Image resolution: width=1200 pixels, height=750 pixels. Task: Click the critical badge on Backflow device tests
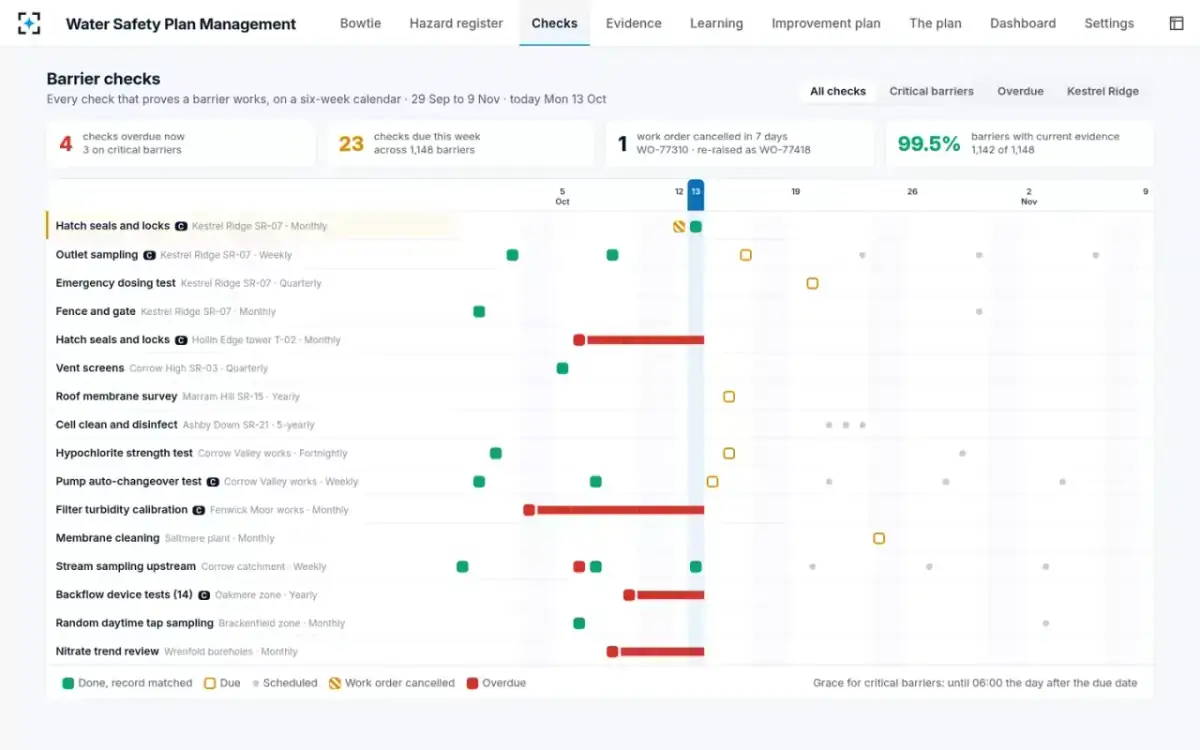[204, 595]
